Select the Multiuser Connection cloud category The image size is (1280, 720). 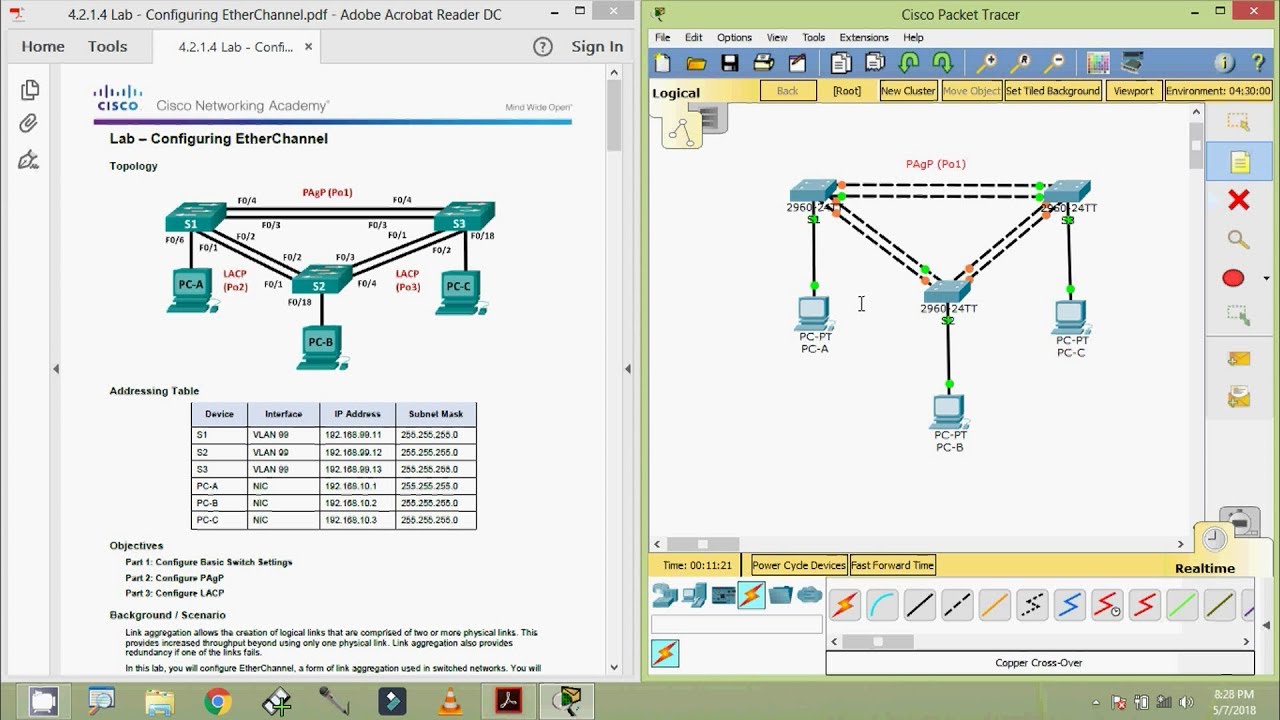pos(810,596)
